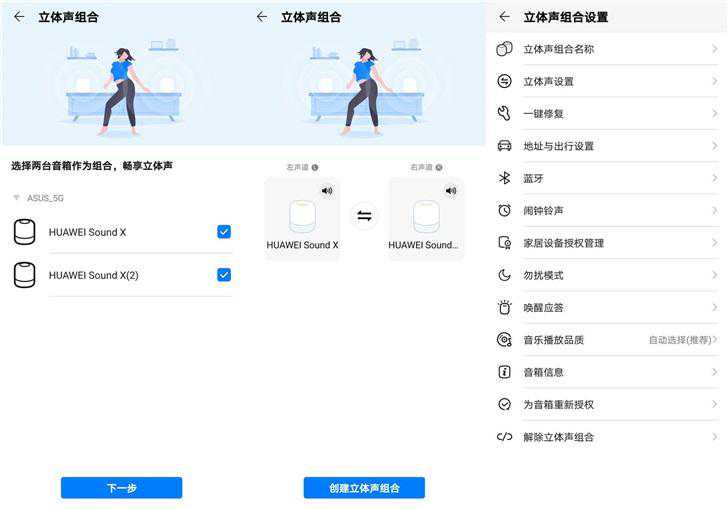Uncheck the HUAWEI Sound X(2) checkbox
This screenshot has height=509, width=728.
224,275
